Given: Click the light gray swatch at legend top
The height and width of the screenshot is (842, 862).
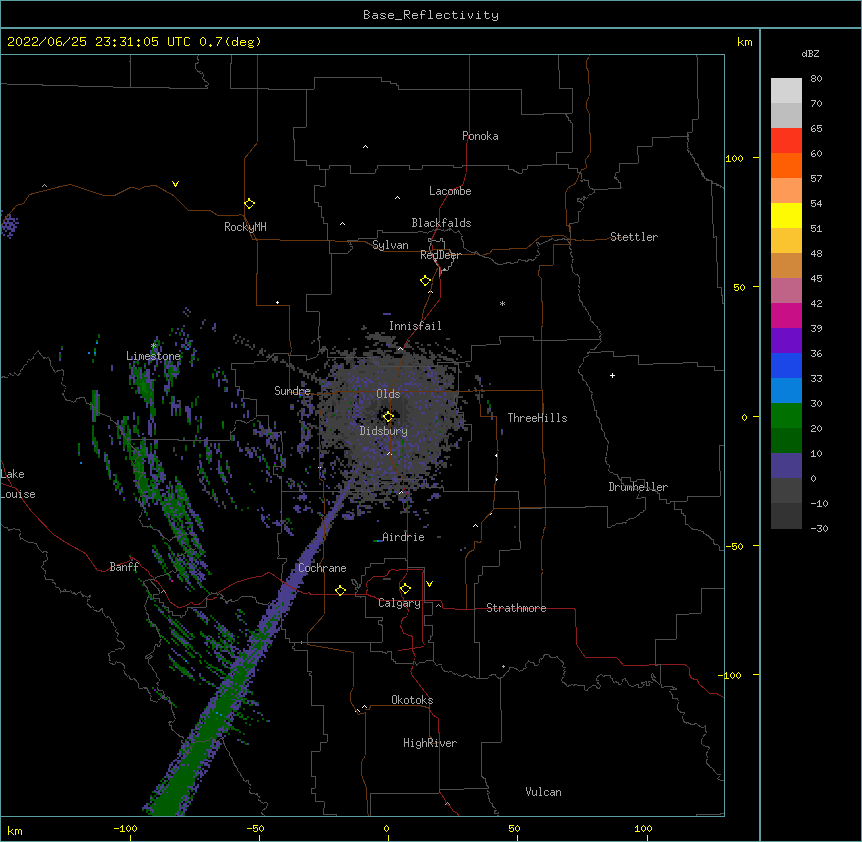Looking at the screenshot, I should [x=786, y=91].
